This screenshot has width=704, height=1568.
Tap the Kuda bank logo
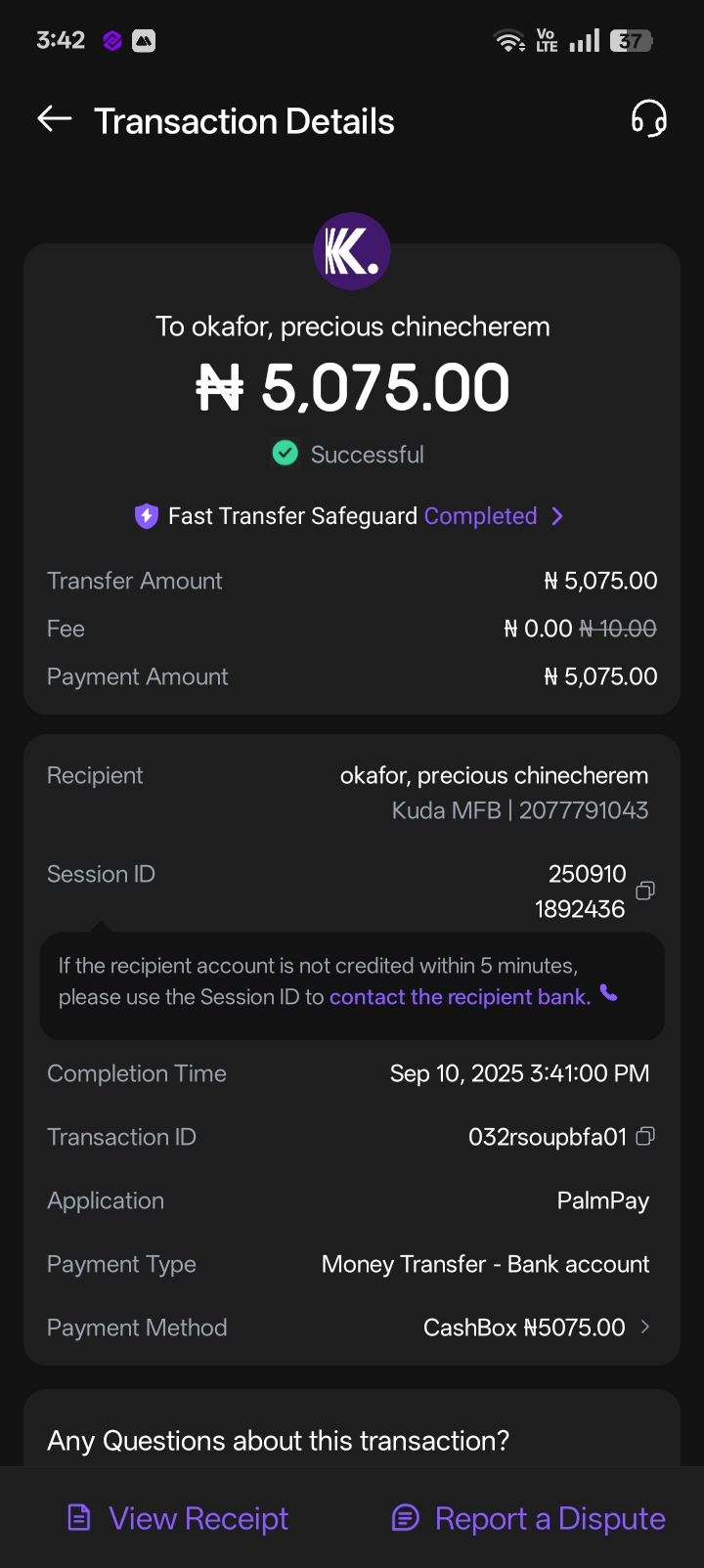click(351, 251)
